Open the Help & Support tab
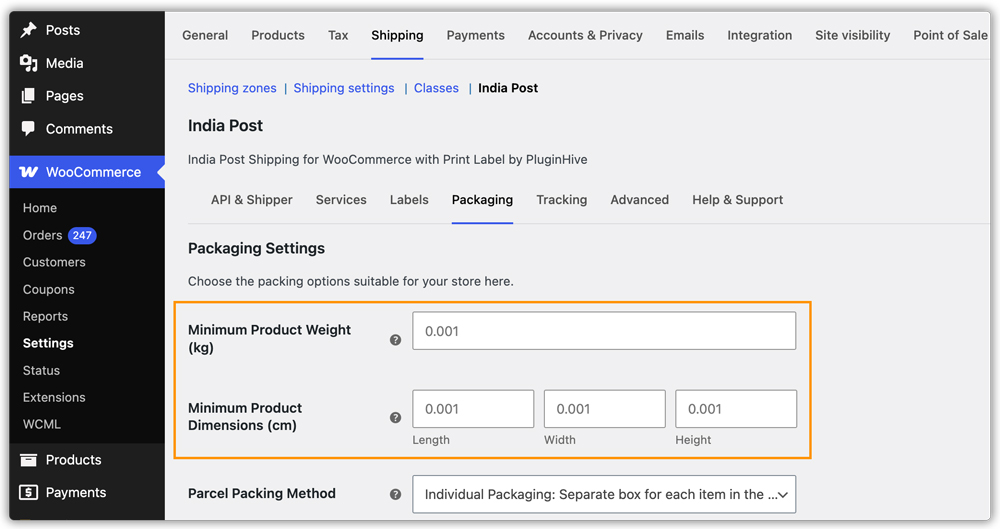 pyautogui.click(x=738, y=200)
